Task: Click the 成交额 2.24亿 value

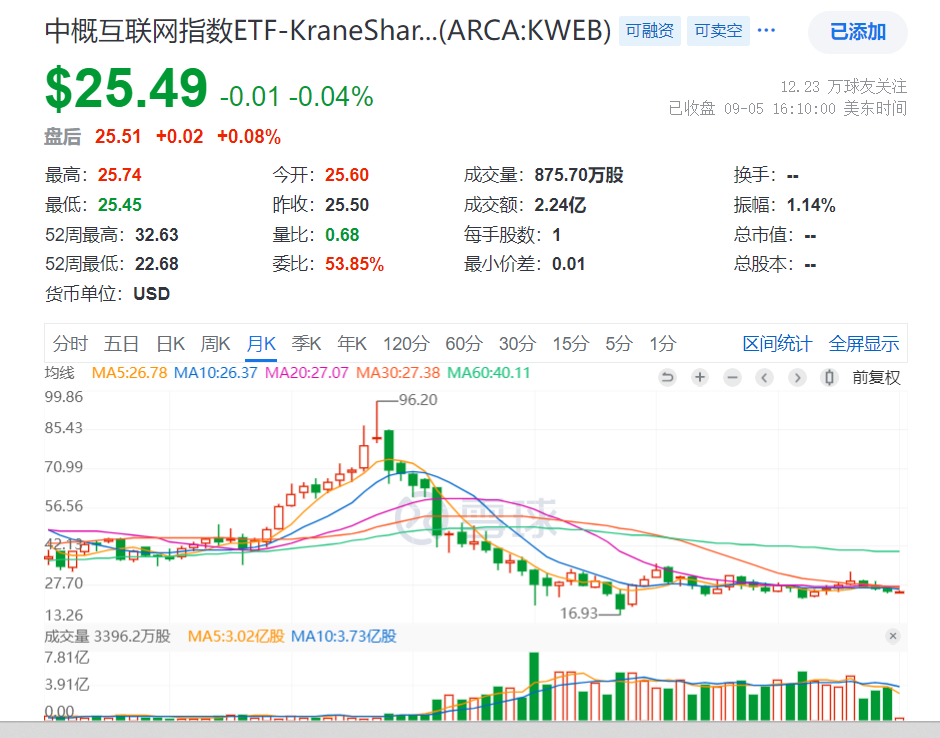Action: 560,205
